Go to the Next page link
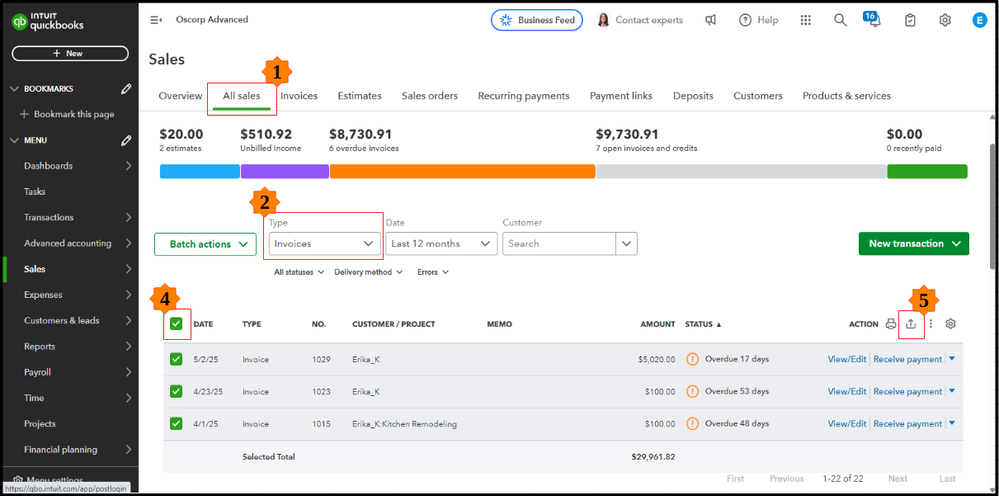Screen dimensions: 999x496 (x=898, y=479)
